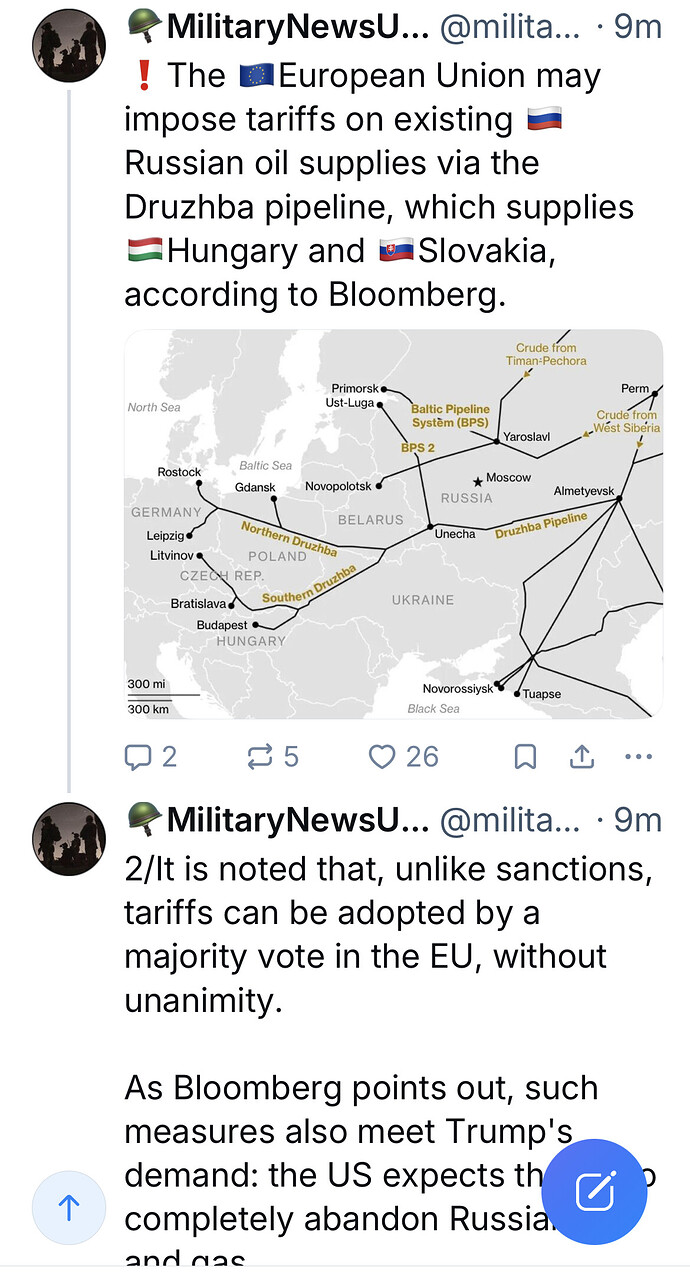Open the second tweet's 9m timestamp
This screenshot has height=1281, width=690.
(x=637, y=820)
